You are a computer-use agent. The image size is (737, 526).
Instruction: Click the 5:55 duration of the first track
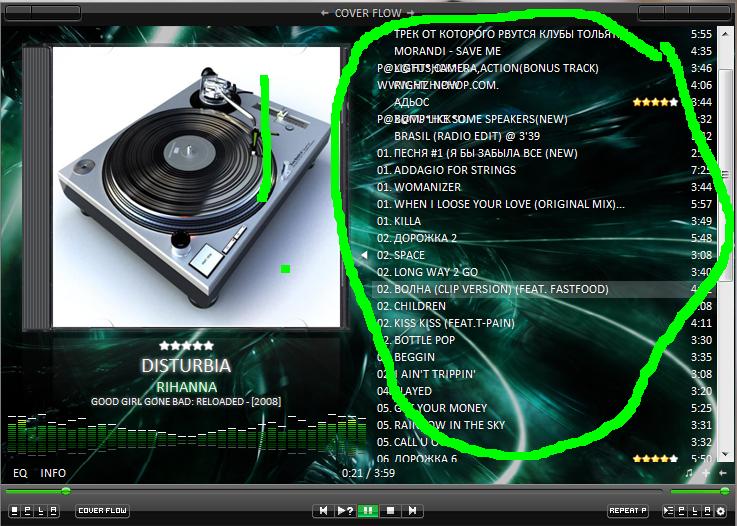point(701,34)
